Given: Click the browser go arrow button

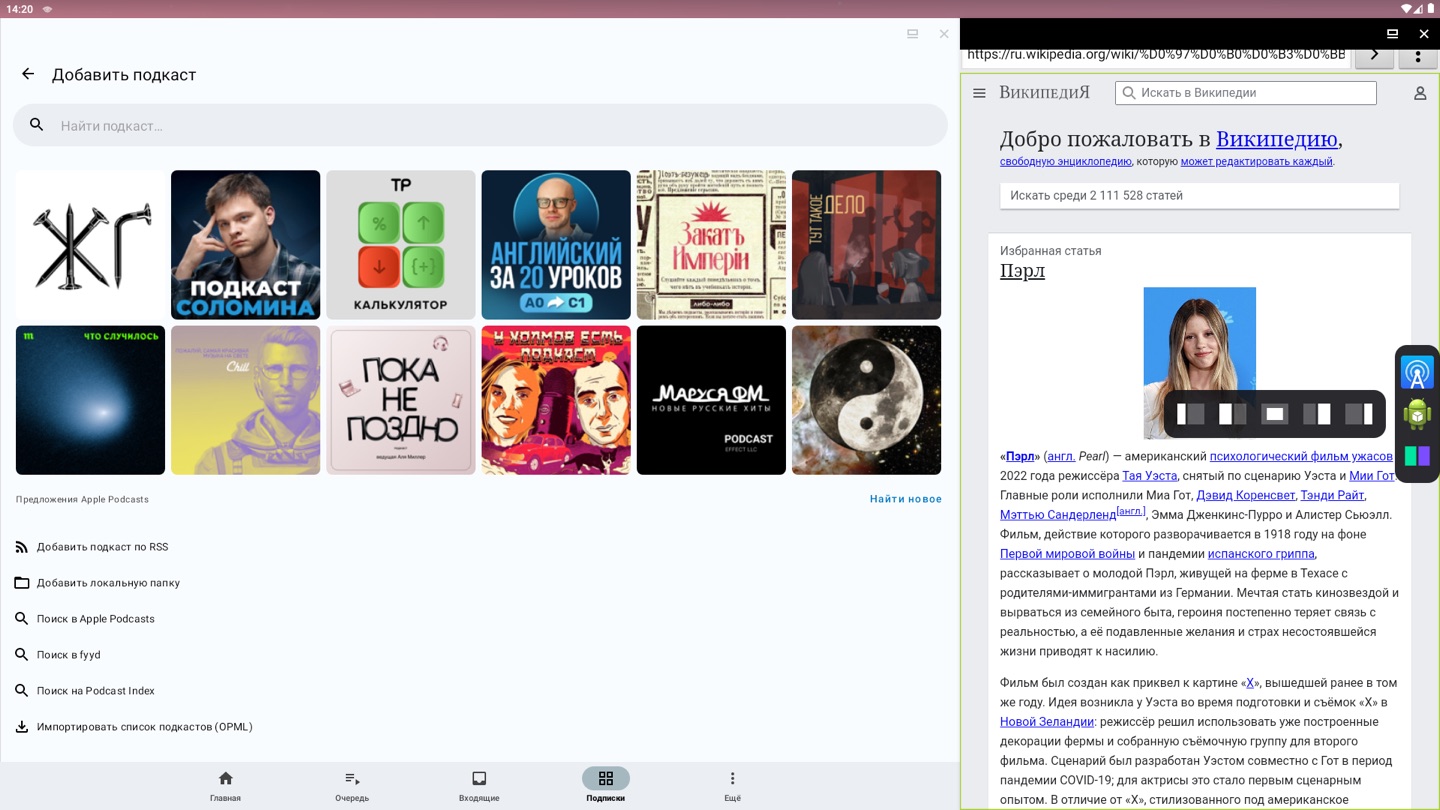Looking at the screenshot, I should [x=1374, y=56].
